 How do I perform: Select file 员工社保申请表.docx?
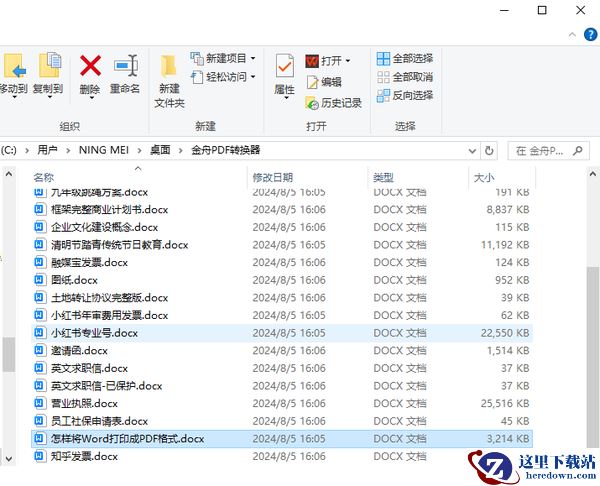point(282,421)
